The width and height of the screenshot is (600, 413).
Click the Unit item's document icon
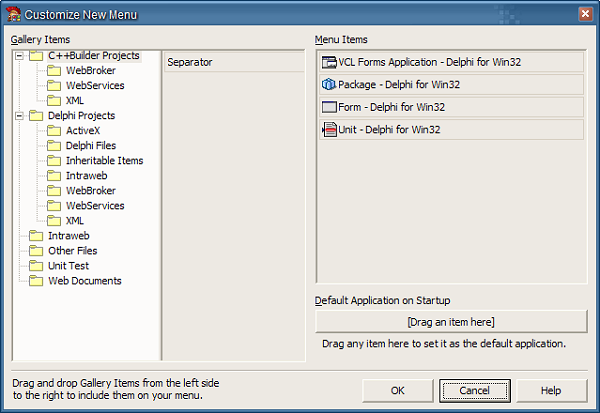pyautogui.click(x=329, y=130)
